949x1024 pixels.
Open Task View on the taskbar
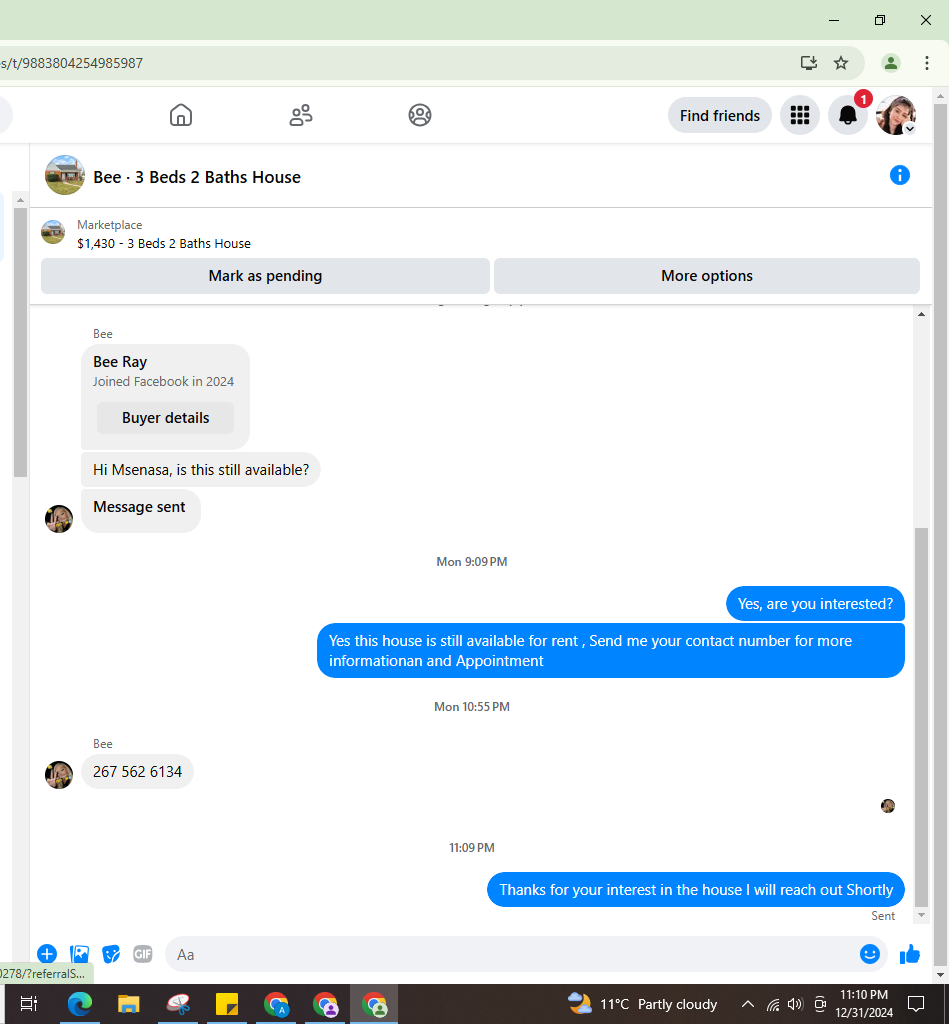coord(29,1004)
